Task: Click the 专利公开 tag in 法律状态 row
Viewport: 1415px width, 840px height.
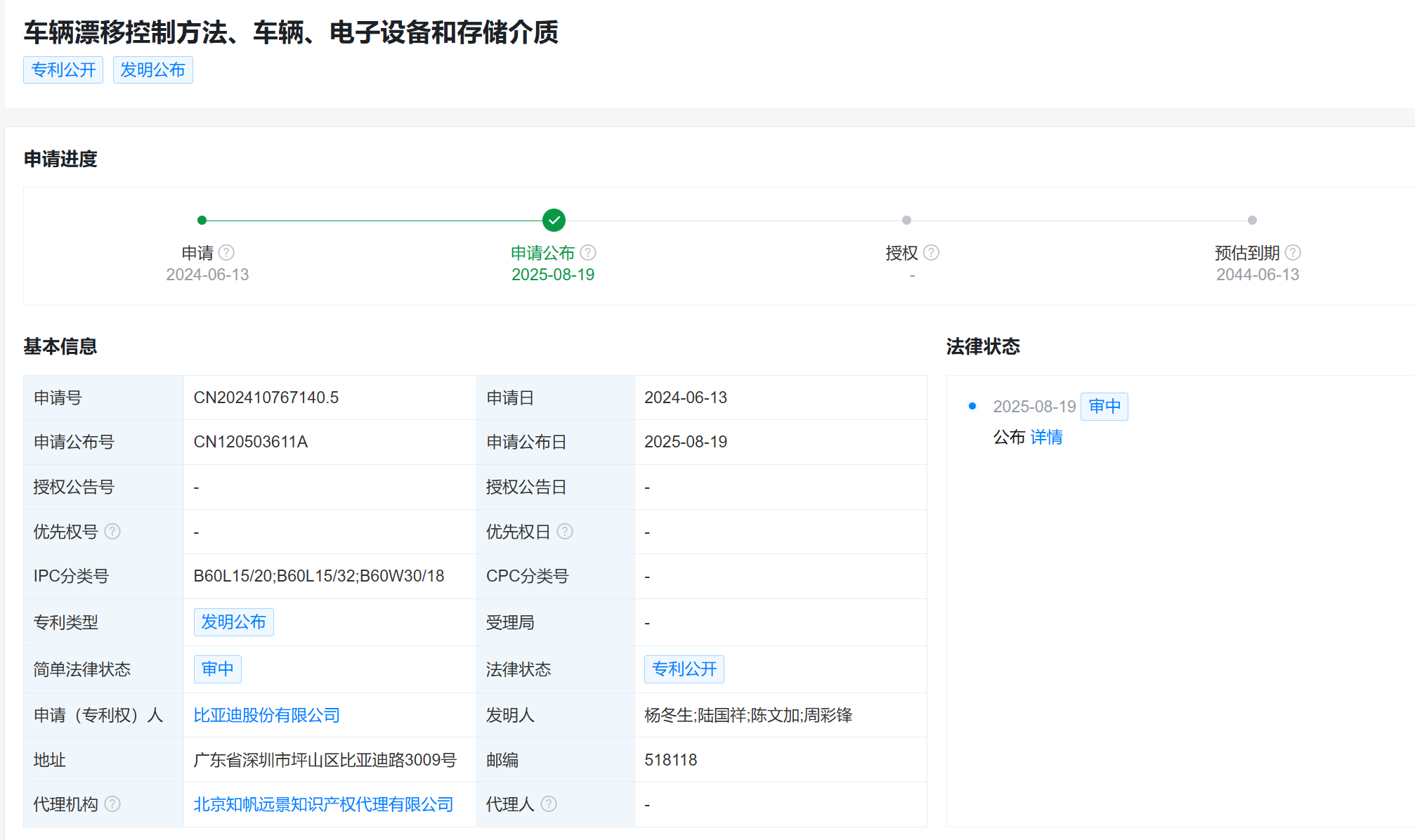Action: (684, 669)
